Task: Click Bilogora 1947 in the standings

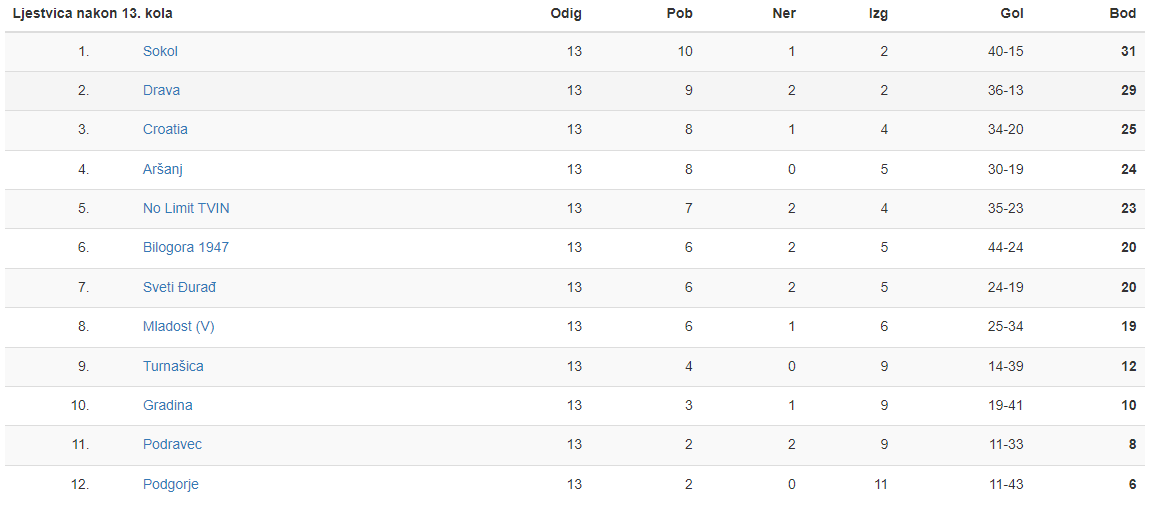Action: [x=185, y=247]
